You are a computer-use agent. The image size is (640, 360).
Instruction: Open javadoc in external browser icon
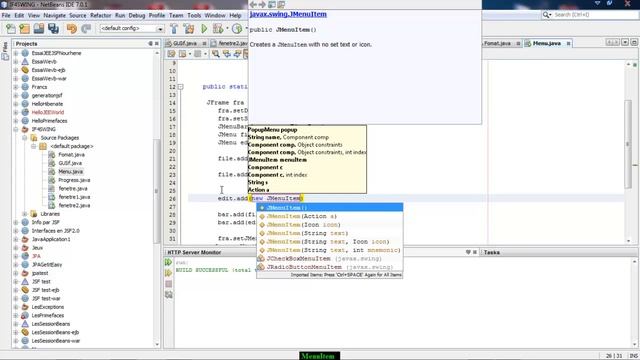(272, 4)
